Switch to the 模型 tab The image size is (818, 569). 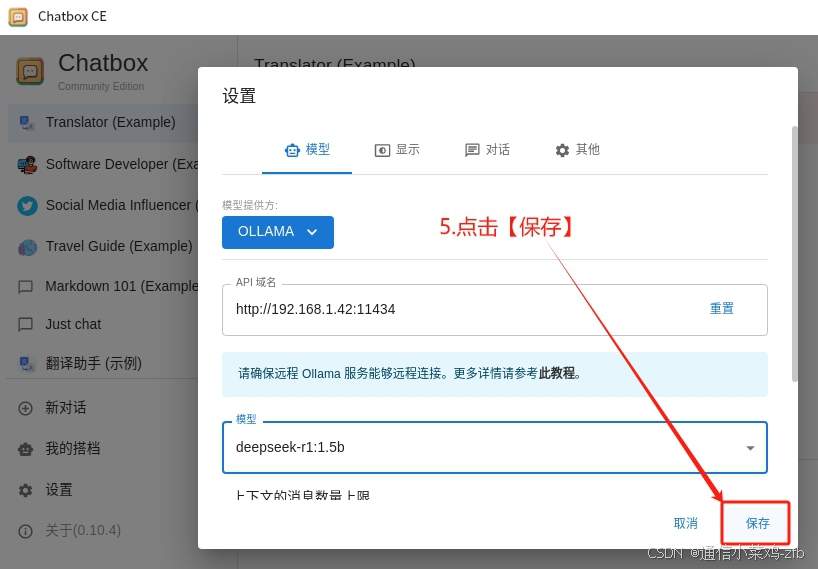tap(307, 150)
